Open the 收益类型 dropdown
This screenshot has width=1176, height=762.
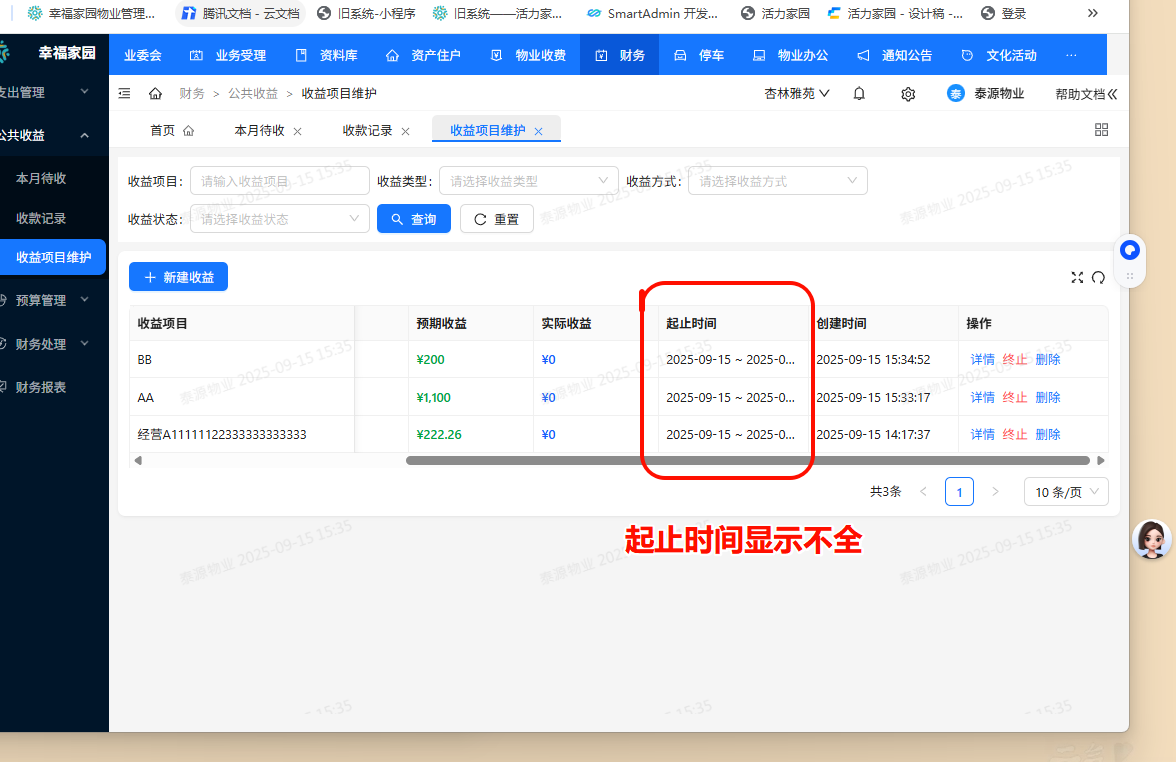point(528,180)
